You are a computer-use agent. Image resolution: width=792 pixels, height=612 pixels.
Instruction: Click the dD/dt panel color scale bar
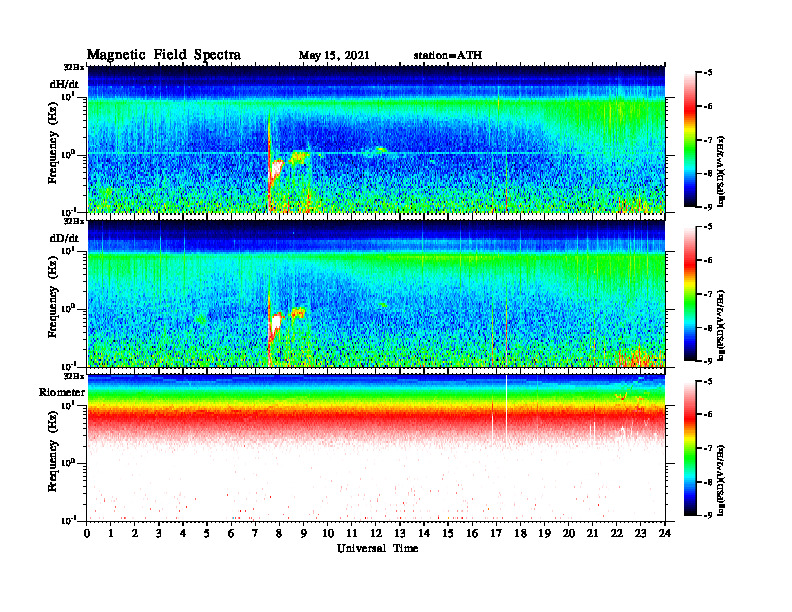click(689, 294)
